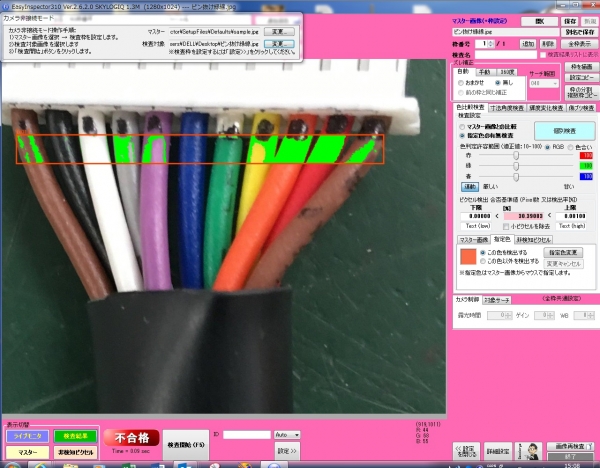
Task: Click the support operator avatar icon
Action: [x=534, y=450]
